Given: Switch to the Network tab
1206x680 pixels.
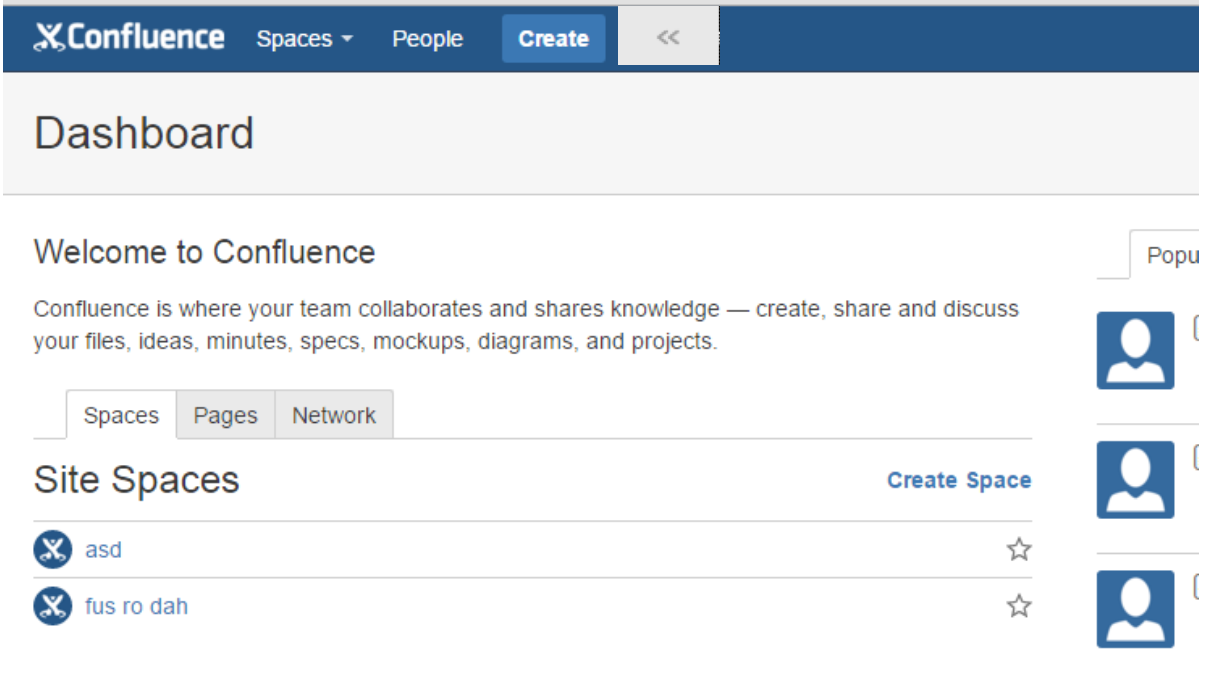Looking at the screenshot, I should 334,415.
